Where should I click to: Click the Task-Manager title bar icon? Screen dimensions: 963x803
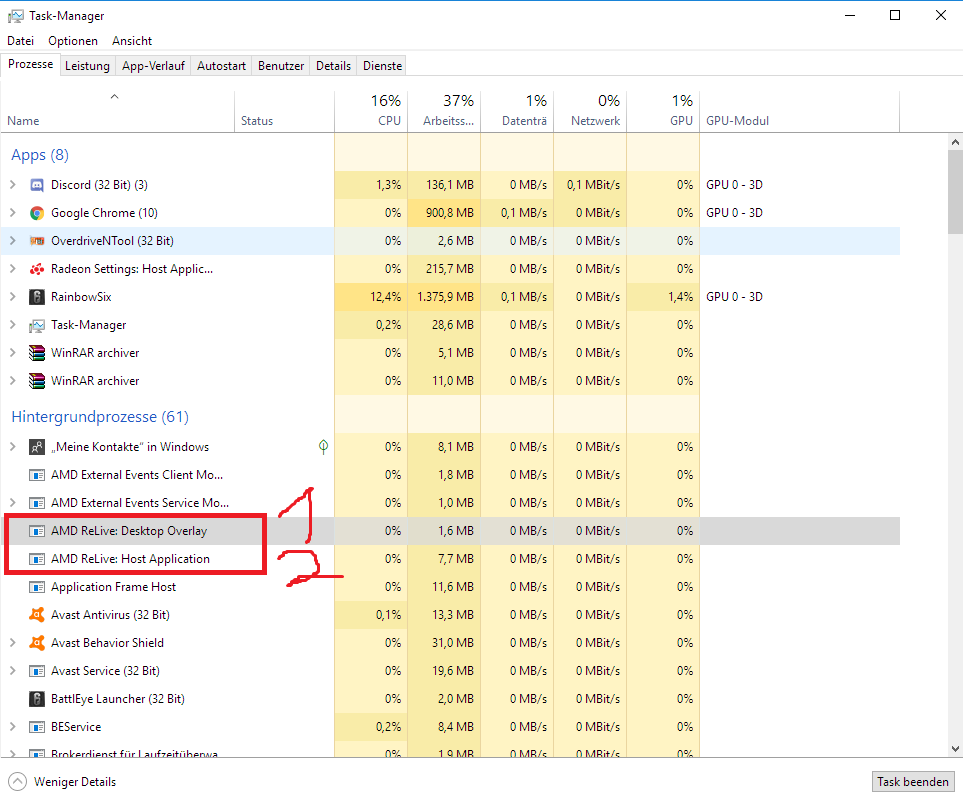15,16
